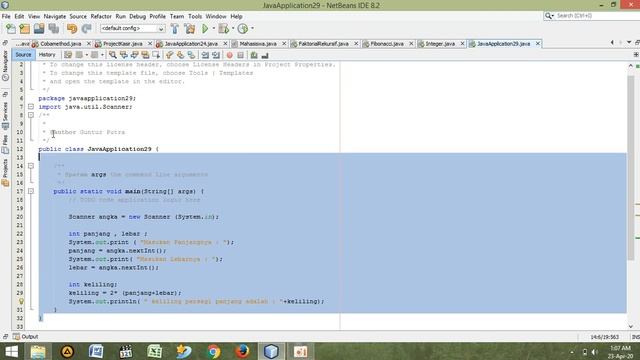Open the Files side panel
Image resolution: width=640 pixels, height=360 pixels.
5,145
